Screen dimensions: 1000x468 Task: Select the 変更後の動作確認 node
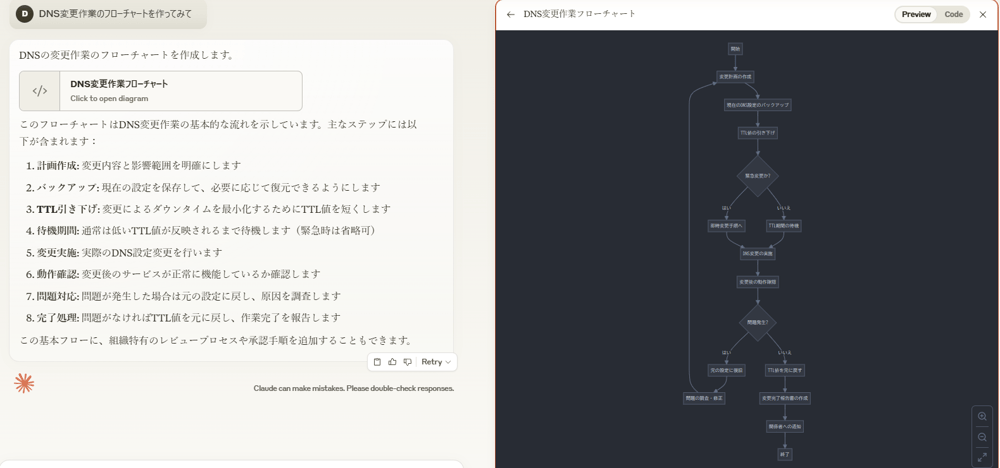pos(758,281)
